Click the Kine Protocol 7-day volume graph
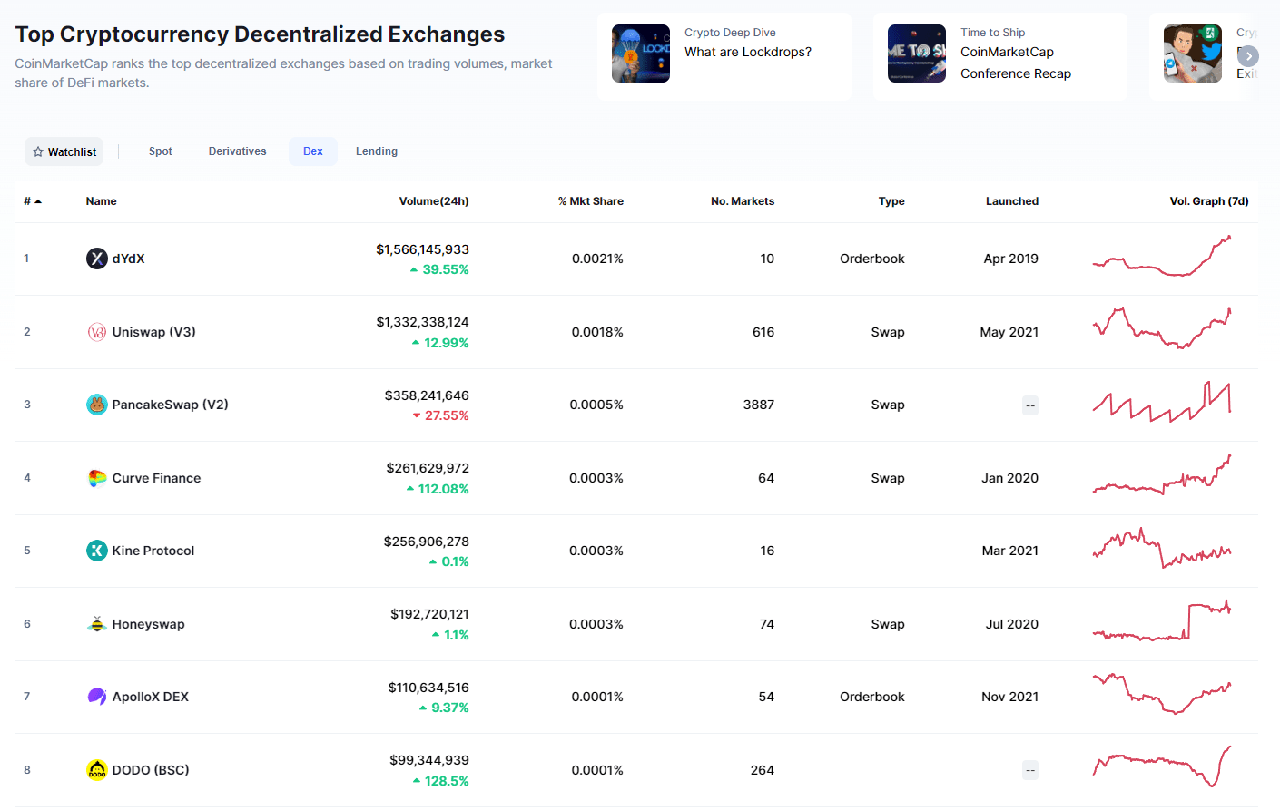The height and width of the screenshot is (810, 1280). click(x=1162, y=548)
